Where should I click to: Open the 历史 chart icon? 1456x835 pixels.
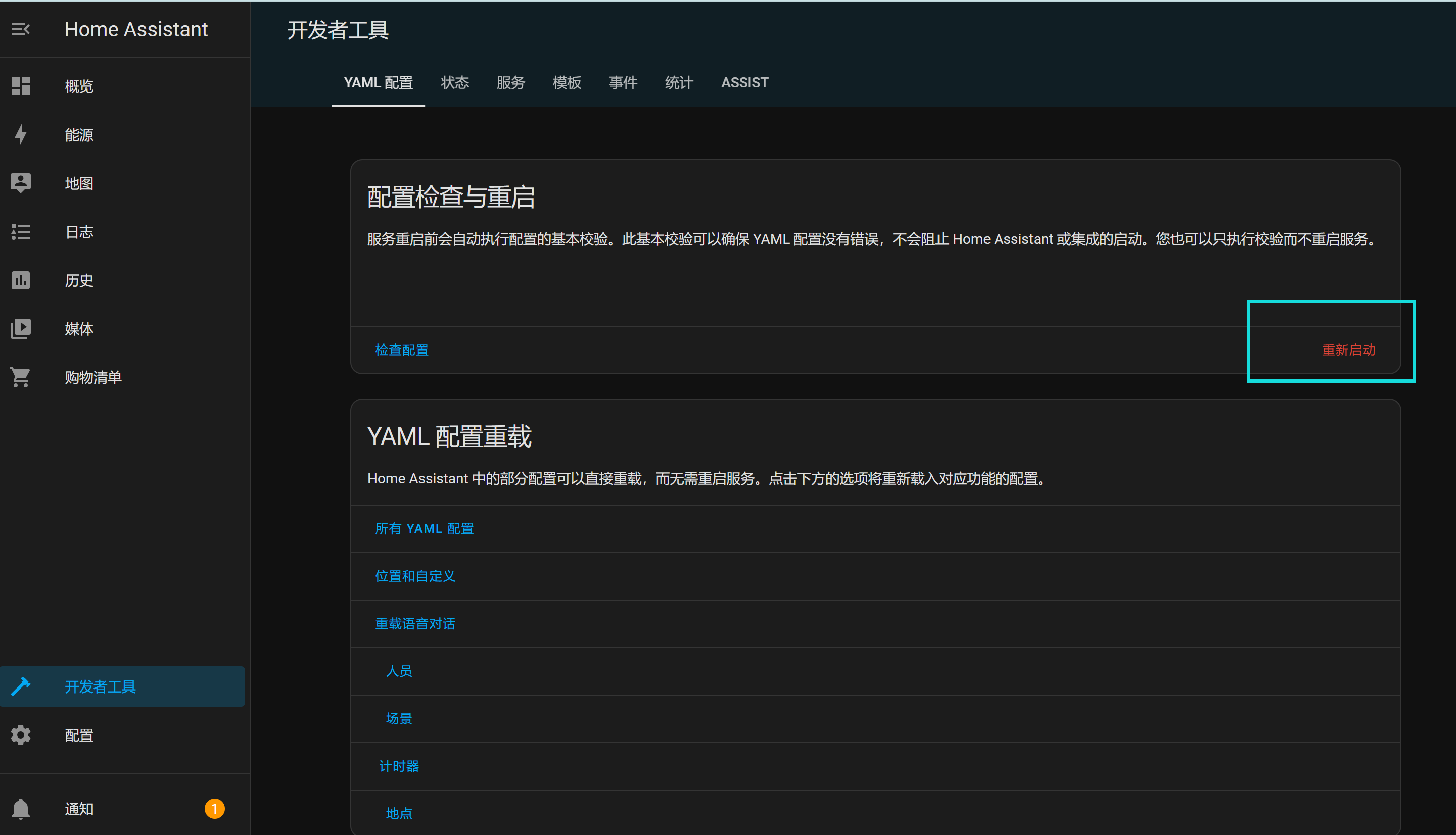tap(21, 280)
